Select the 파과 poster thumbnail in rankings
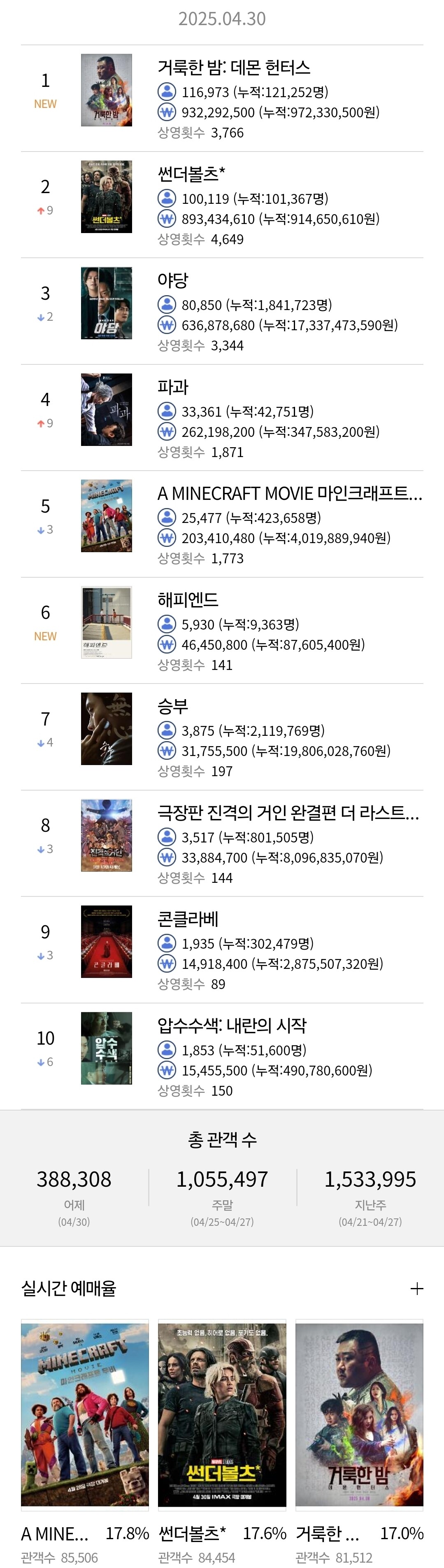Screen dimensions: 444x1568 pos(107,410)
